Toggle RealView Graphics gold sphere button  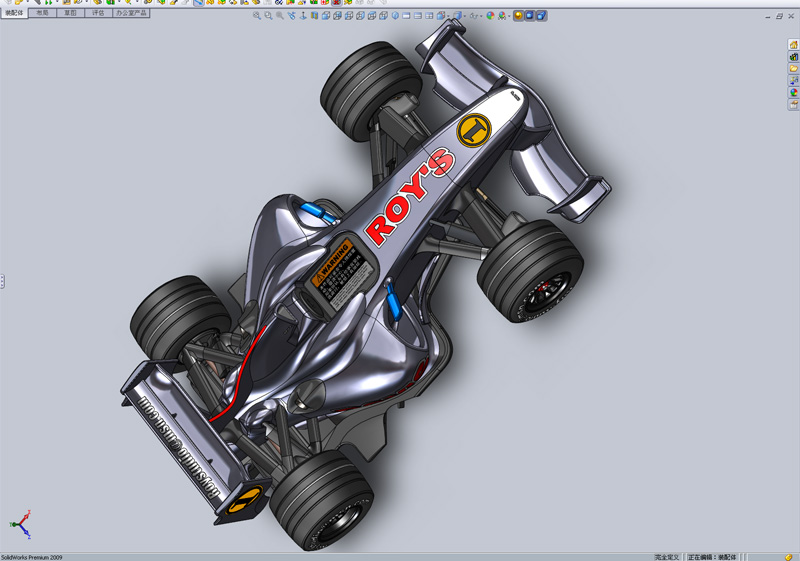click(x=518, y=16)
